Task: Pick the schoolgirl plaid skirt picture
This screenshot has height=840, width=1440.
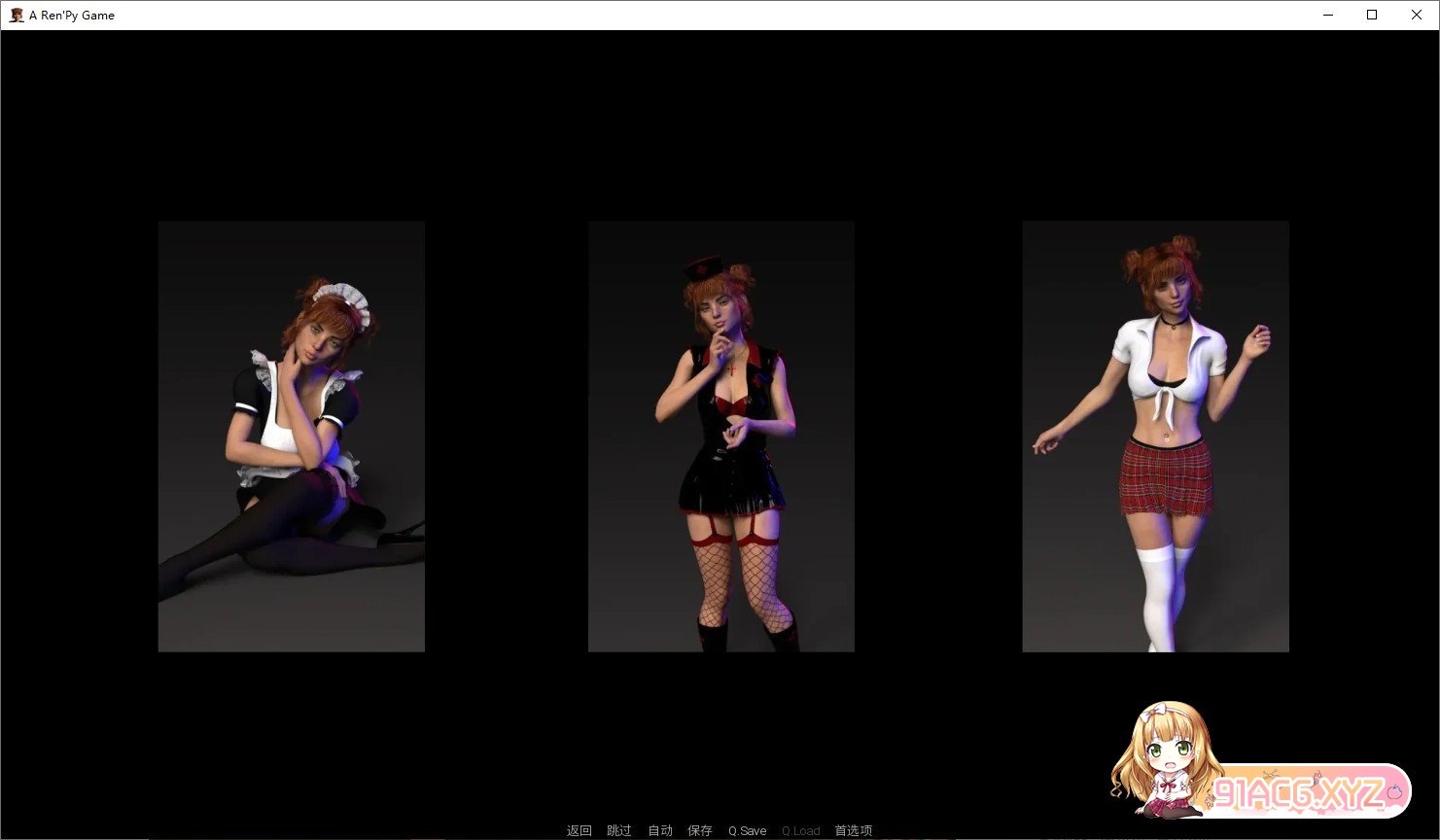Action: [x=1155, y=436]
